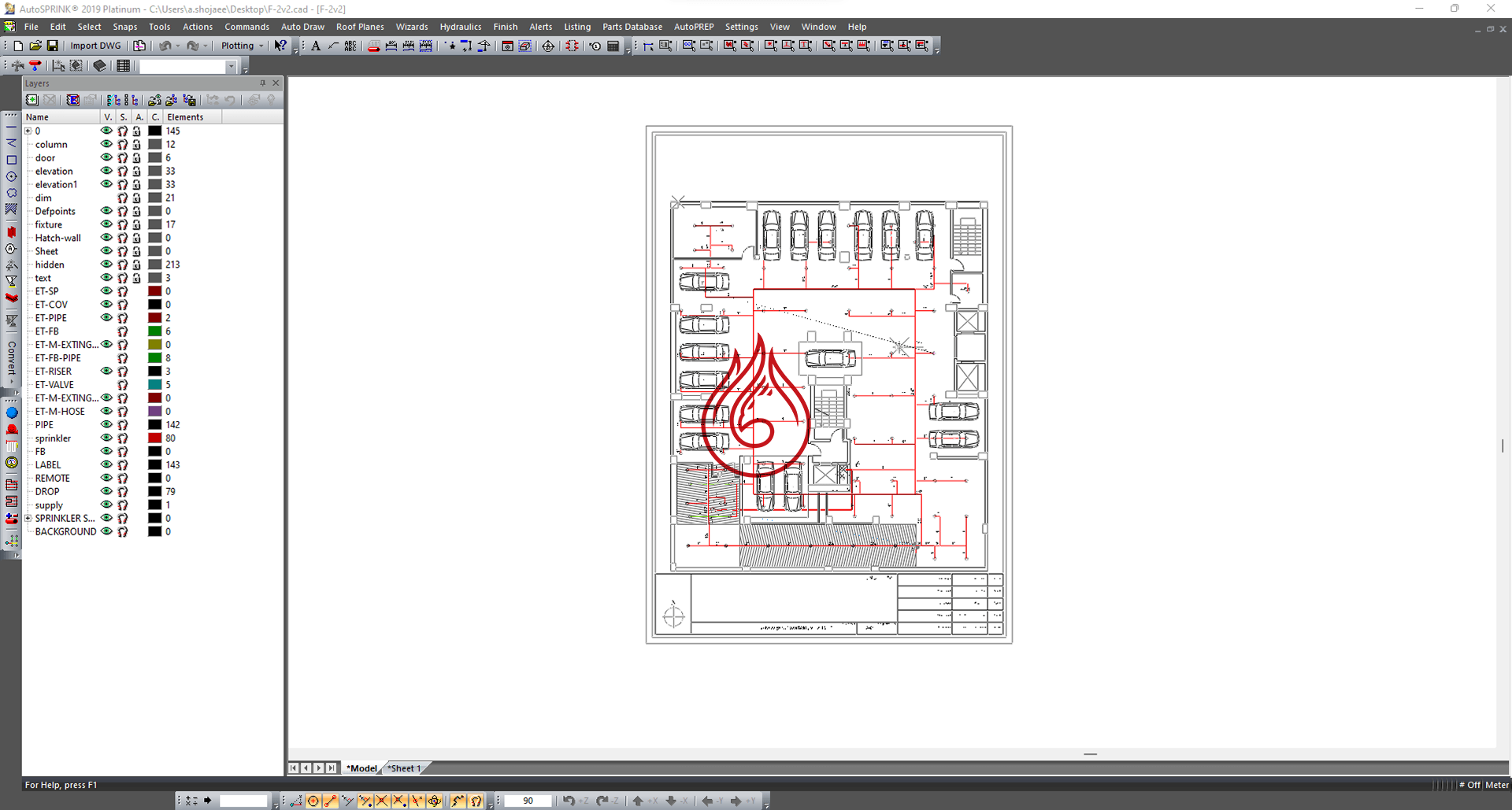This screenshot has width=1512, height=810.
Task: Hide the door layer via eye icon
Action: (x=106, y=157)
